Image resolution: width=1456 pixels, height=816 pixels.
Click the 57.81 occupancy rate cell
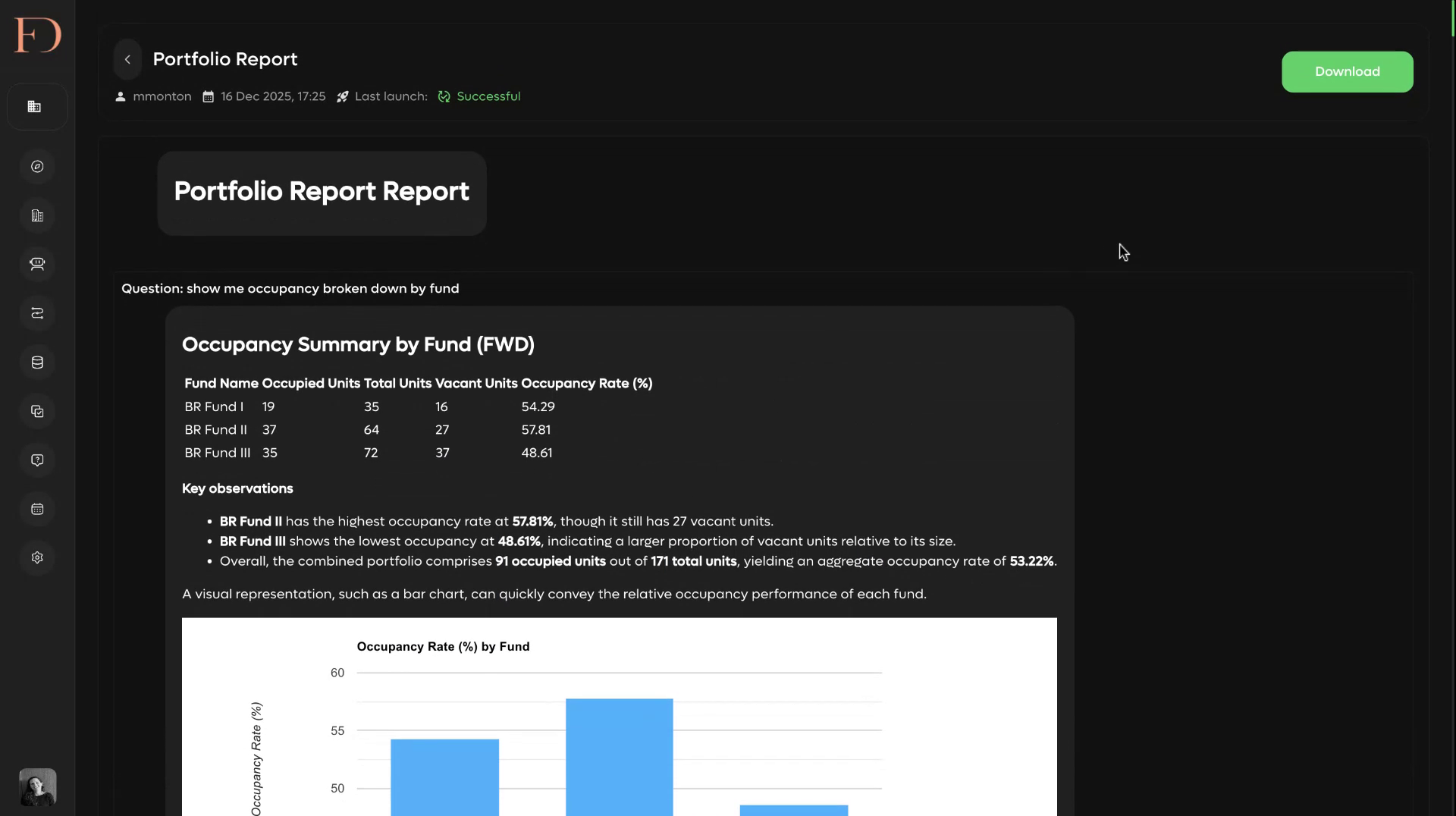535,430
